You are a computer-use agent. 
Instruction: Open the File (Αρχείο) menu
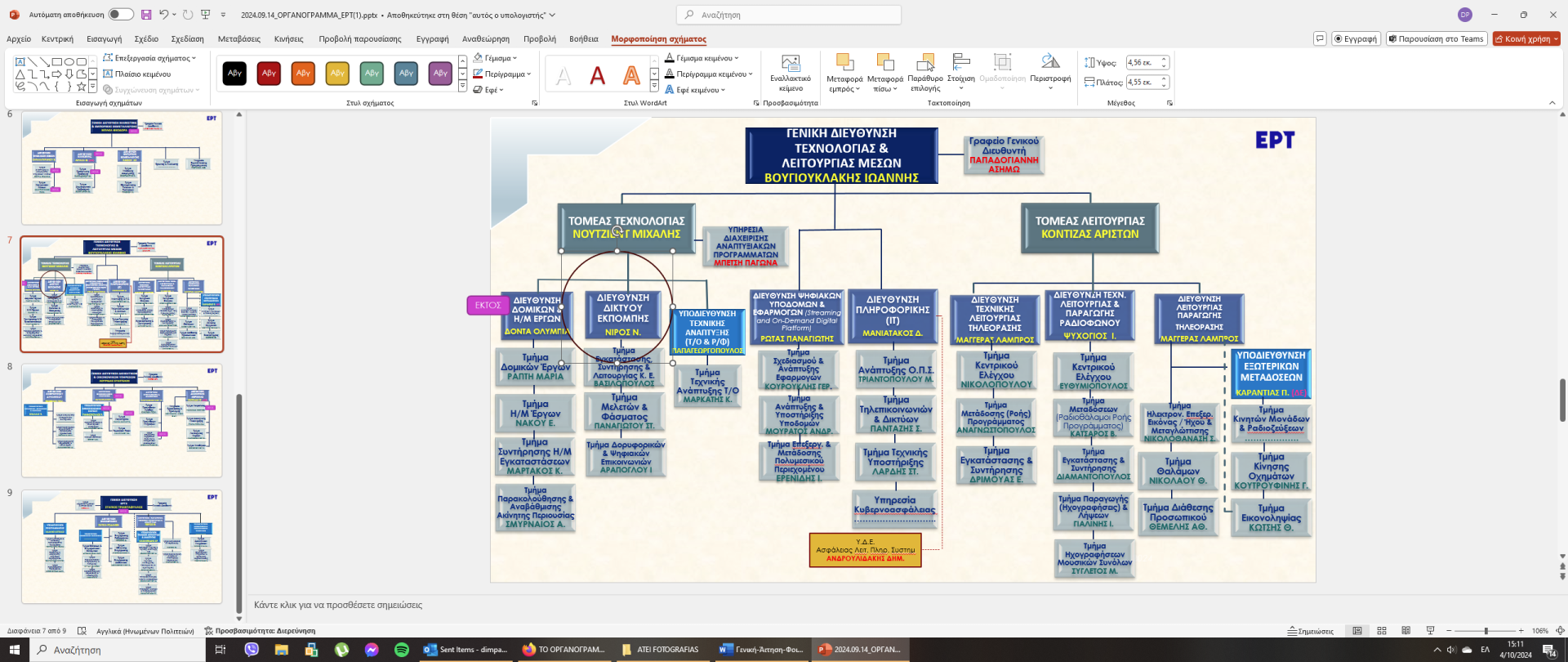pos(19,38)
